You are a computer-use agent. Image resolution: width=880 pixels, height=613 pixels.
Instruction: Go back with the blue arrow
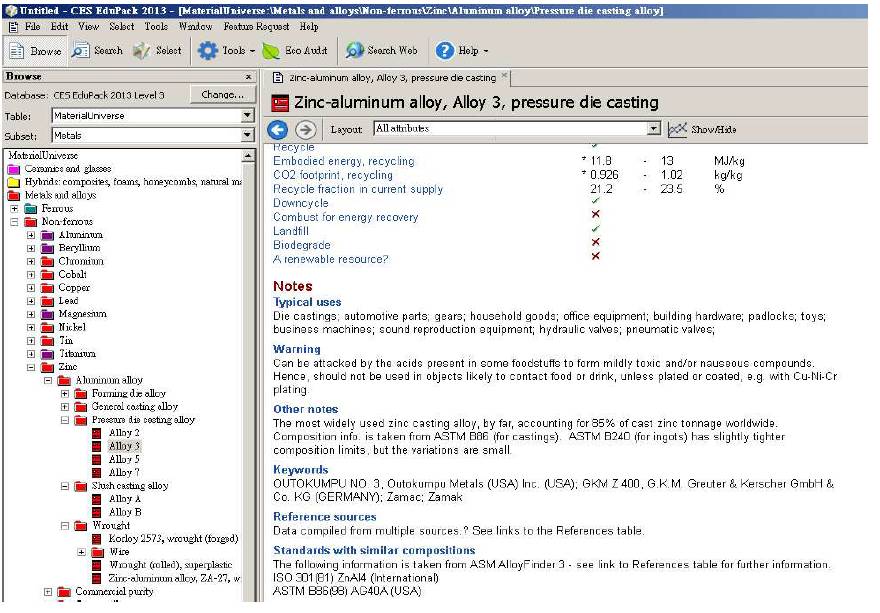tap(278, 130)
